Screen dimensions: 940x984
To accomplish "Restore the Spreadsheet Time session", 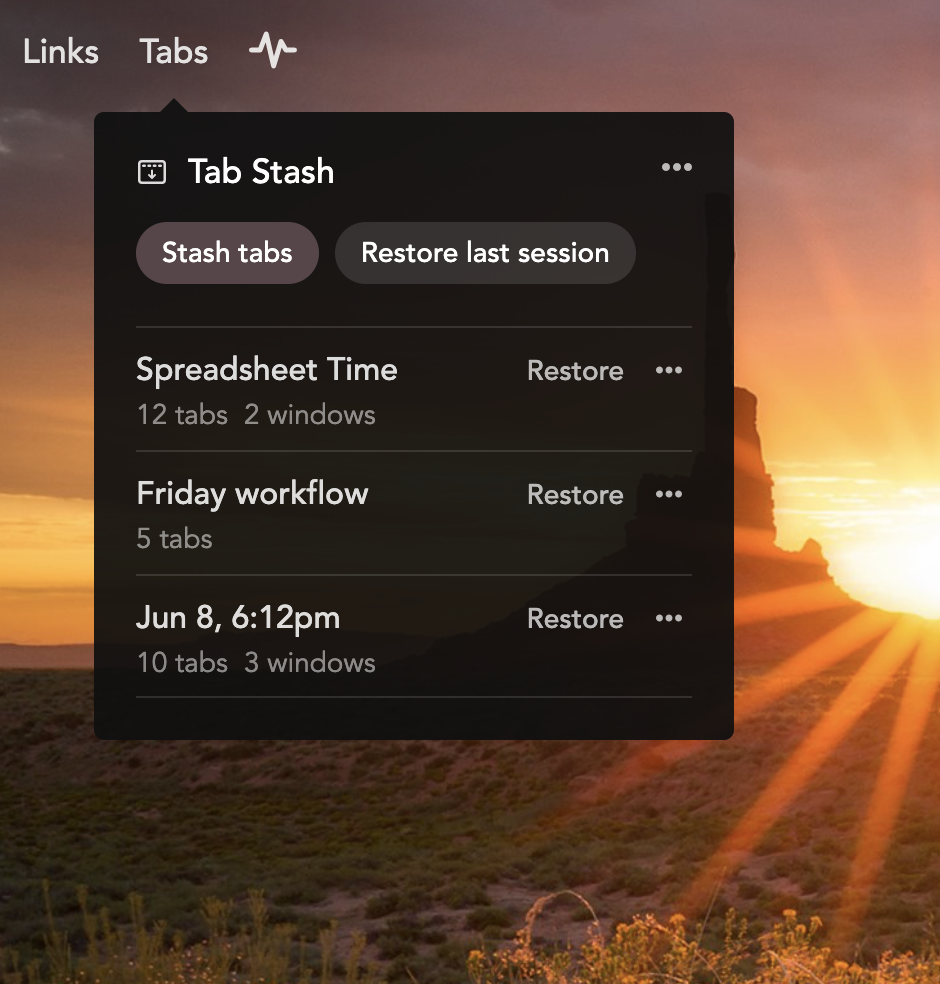I will coord(575,370).
